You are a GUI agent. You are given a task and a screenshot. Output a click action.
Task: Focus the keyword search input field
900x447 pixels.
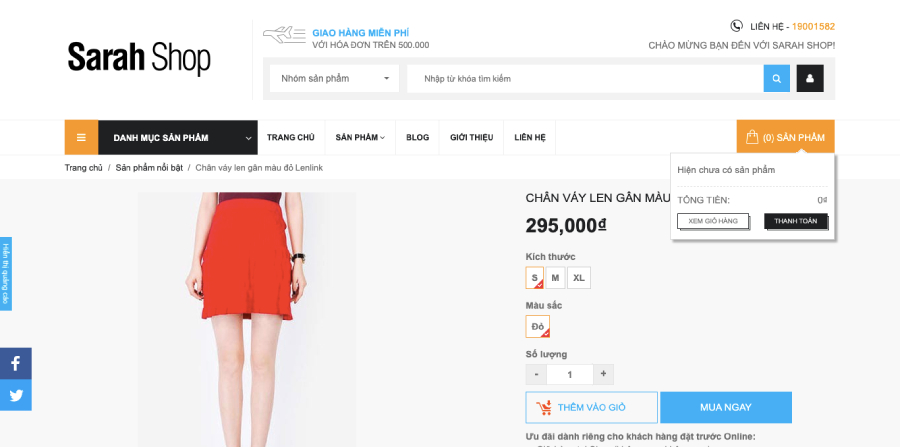pyautogui.click(x=585, y=79)
